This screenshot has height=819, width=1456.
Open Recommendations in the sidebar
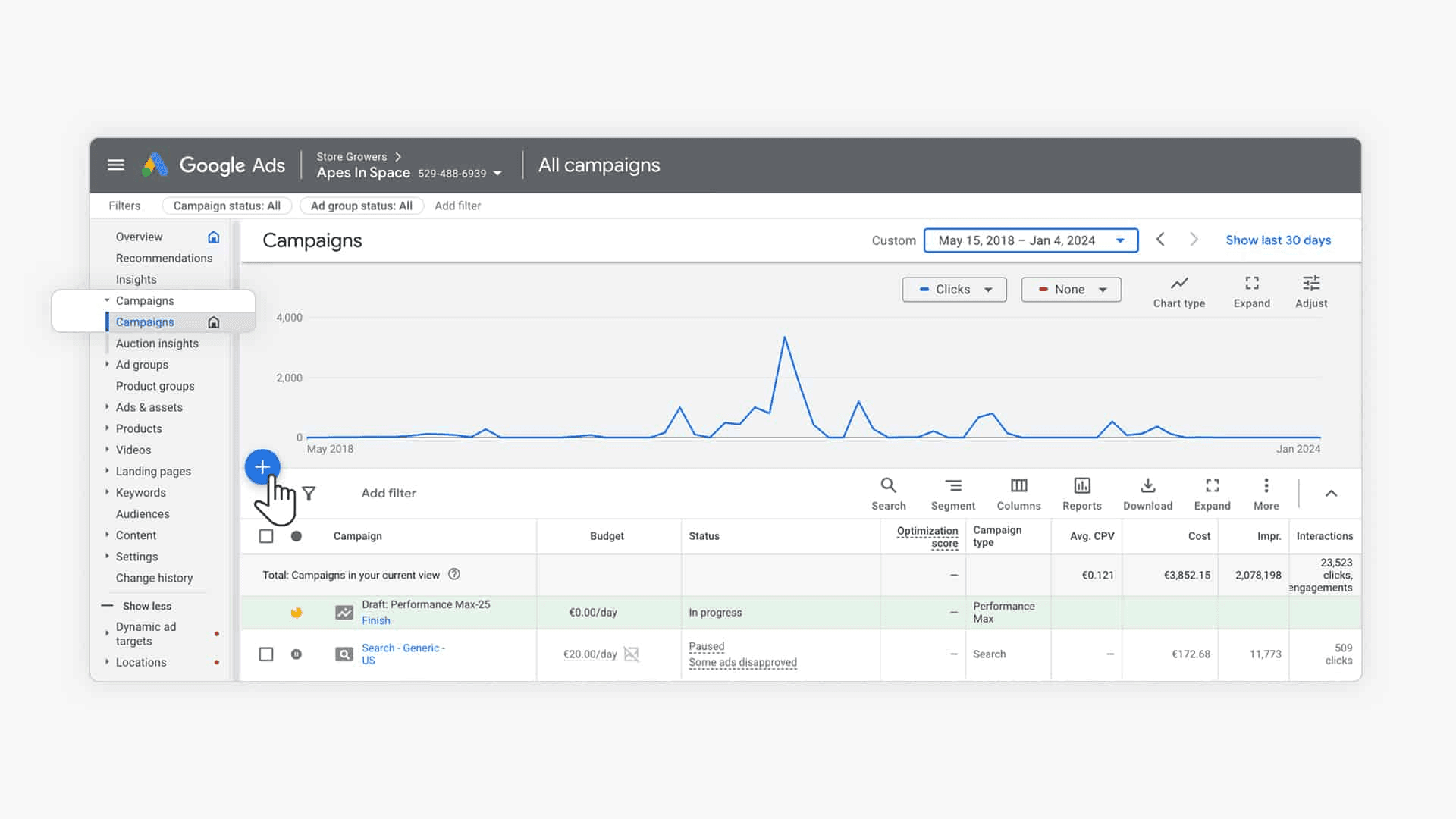pyautogui.click(x=164, y=259)
